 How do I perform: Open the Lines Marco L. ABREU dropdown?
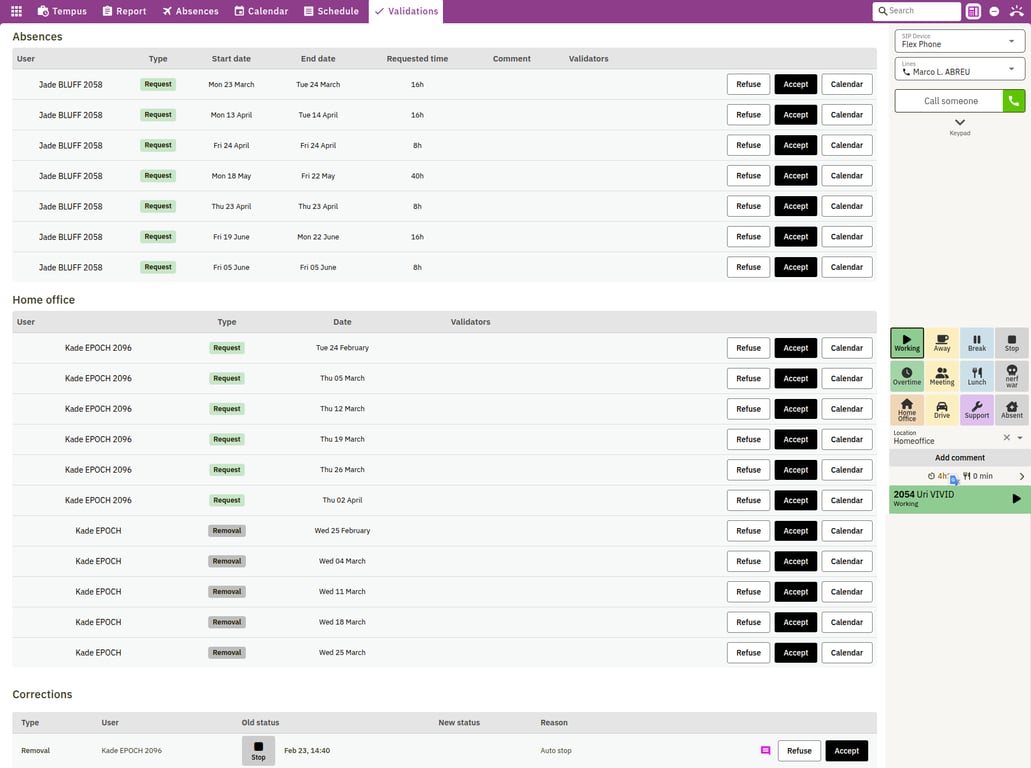pos(959,68)
